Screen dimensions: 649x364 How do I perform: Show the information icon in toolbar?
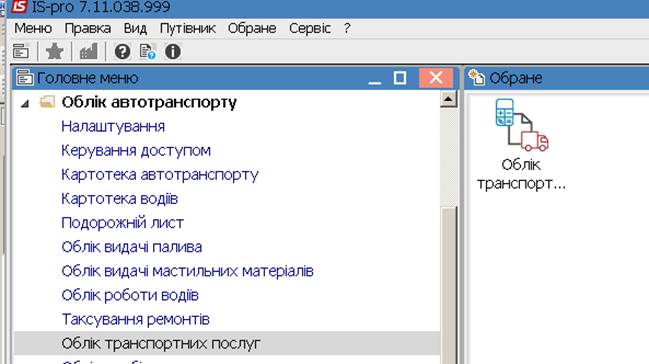pos(173,52)
